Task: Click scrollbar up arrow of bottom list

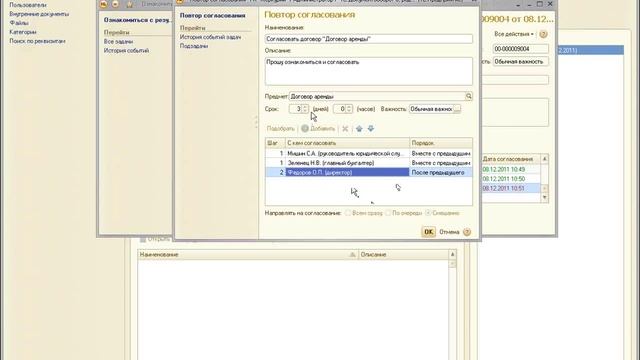Action: point(452,255)
